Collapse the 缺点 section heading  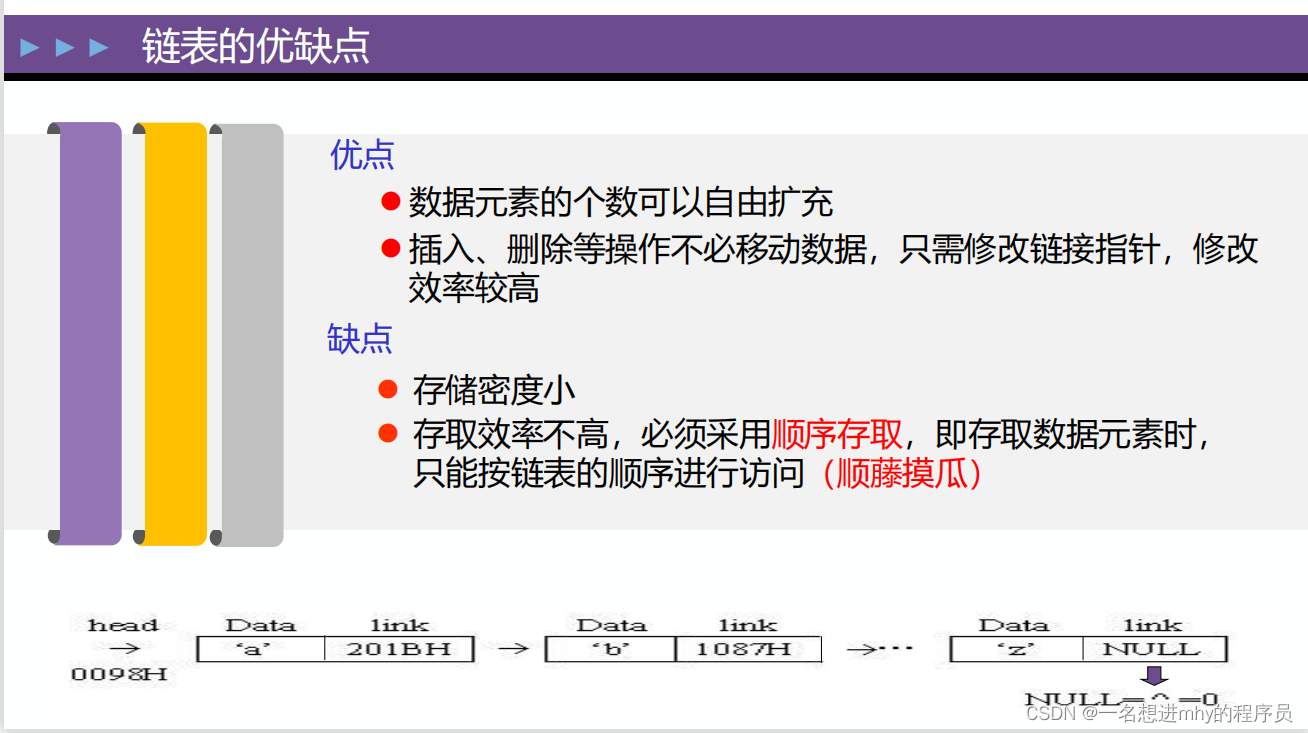coord(358,340)
